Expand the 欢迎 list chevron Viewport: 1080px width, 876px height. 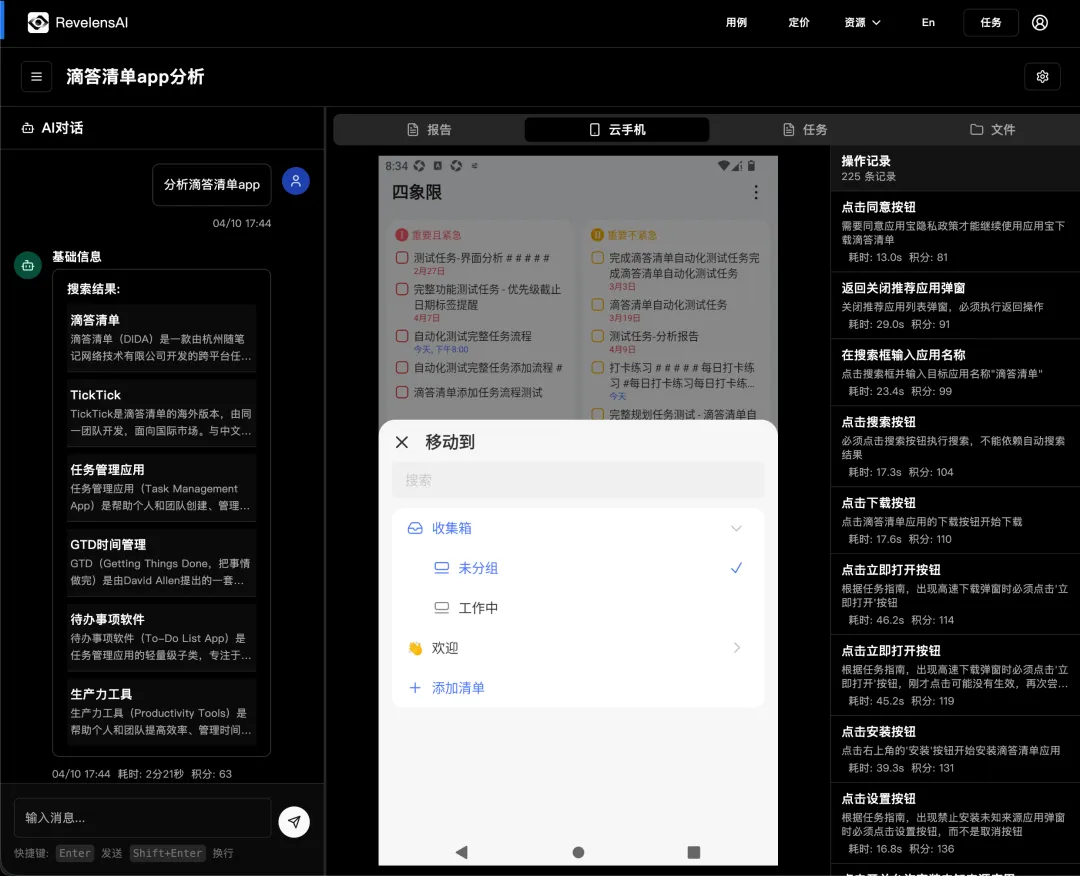pos(736,648)
